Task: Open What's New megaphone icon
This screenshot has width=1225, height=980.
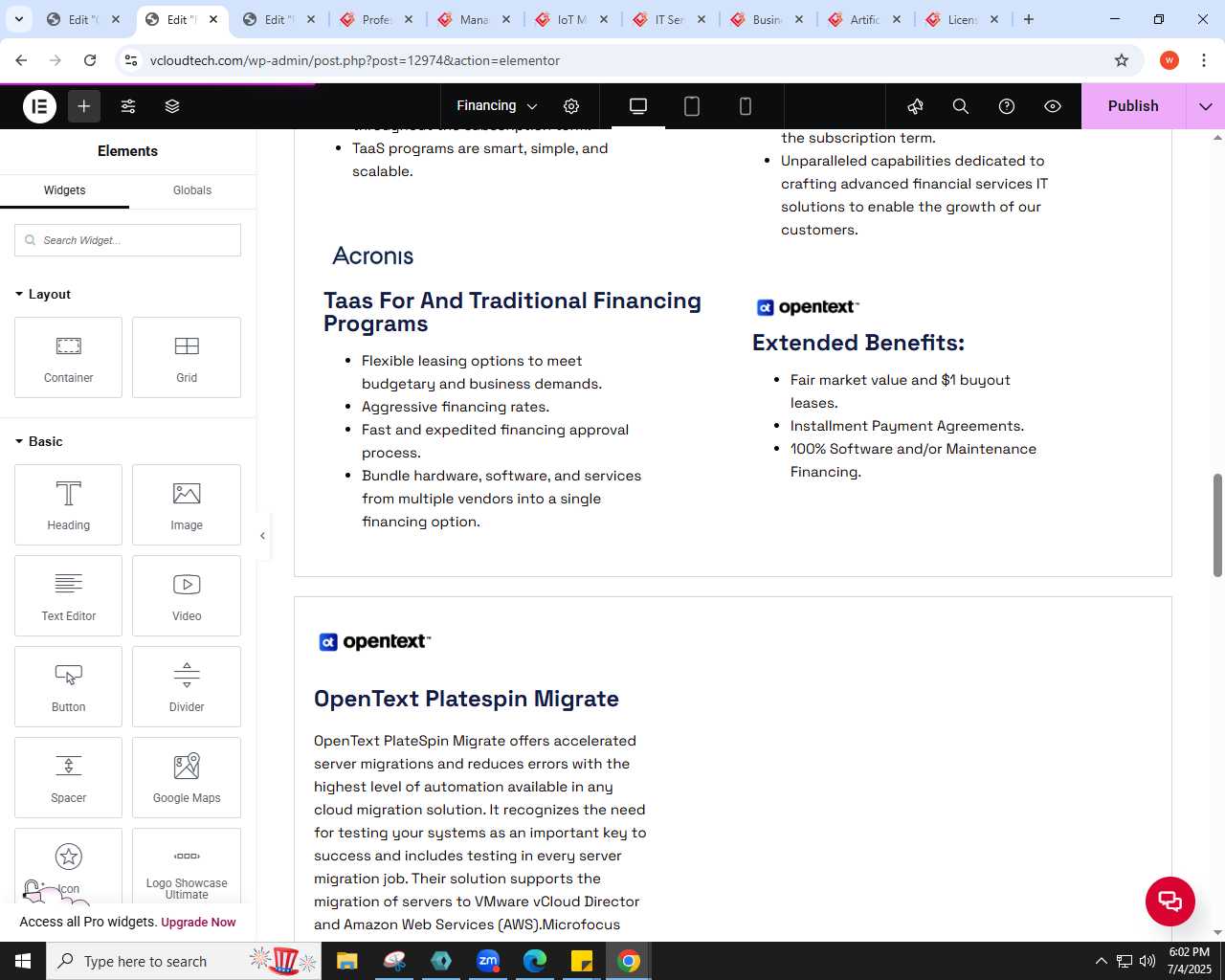Action: pos(915,106)
